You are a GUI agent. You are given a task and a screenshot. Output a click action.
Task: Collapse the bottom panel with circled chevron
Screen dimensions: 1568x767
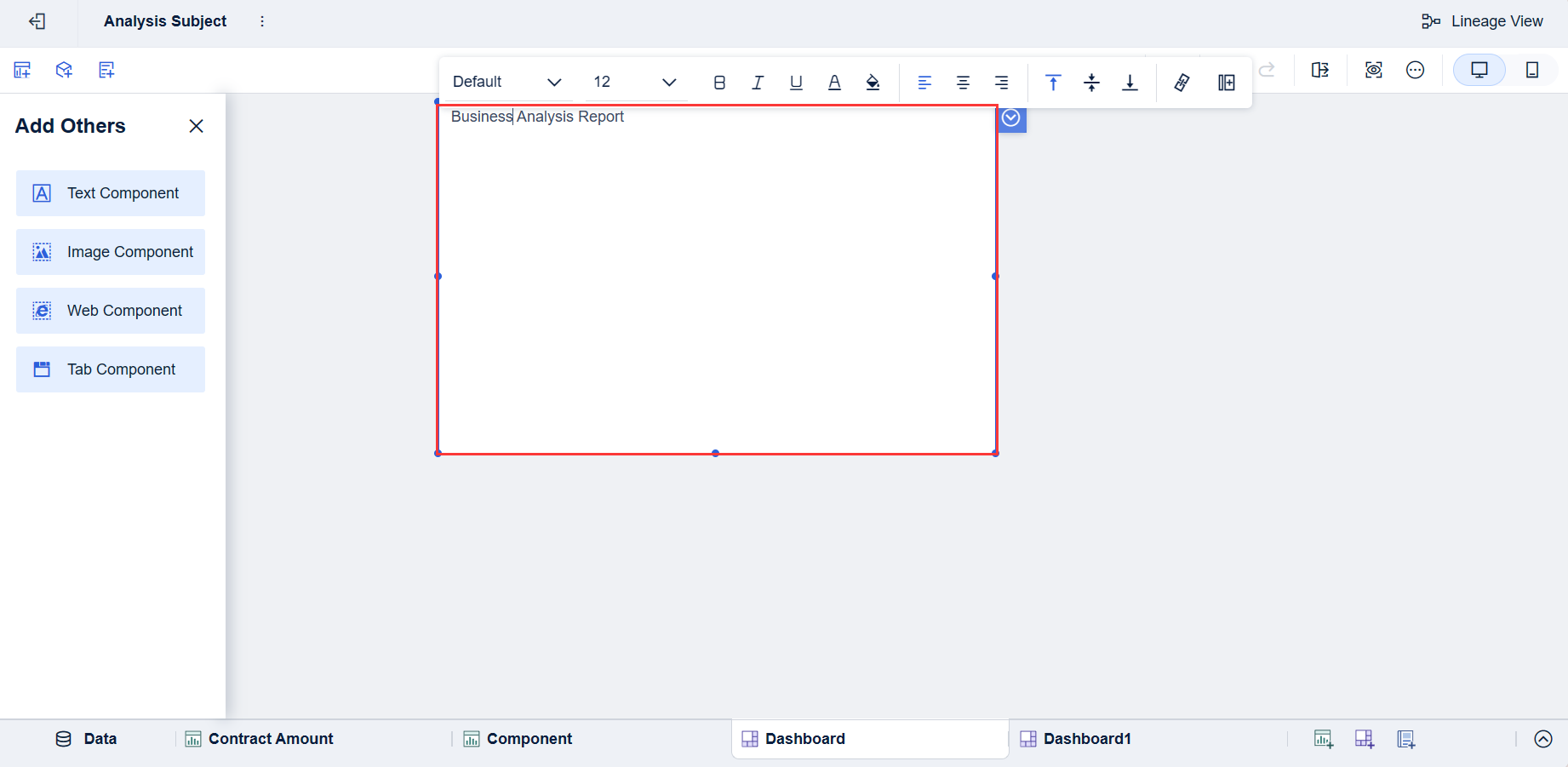pyautogui.click(x=1543, y=739)
